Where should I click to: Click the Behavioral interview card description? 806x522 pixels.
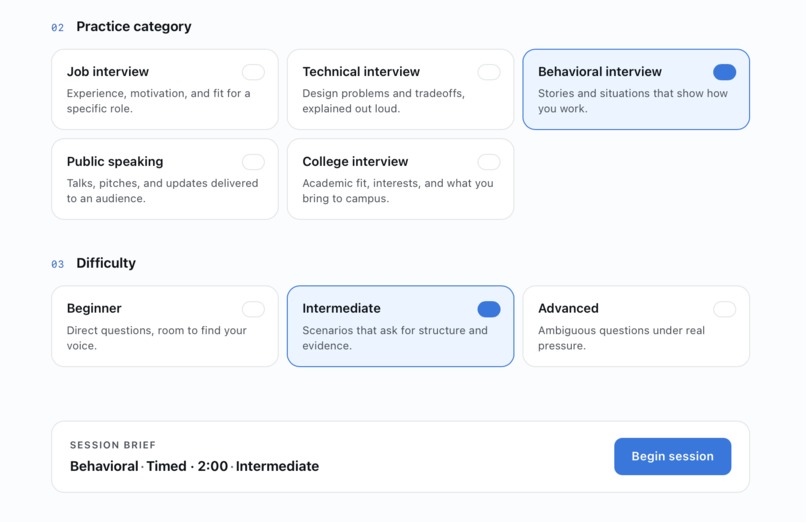coord(633,101)
